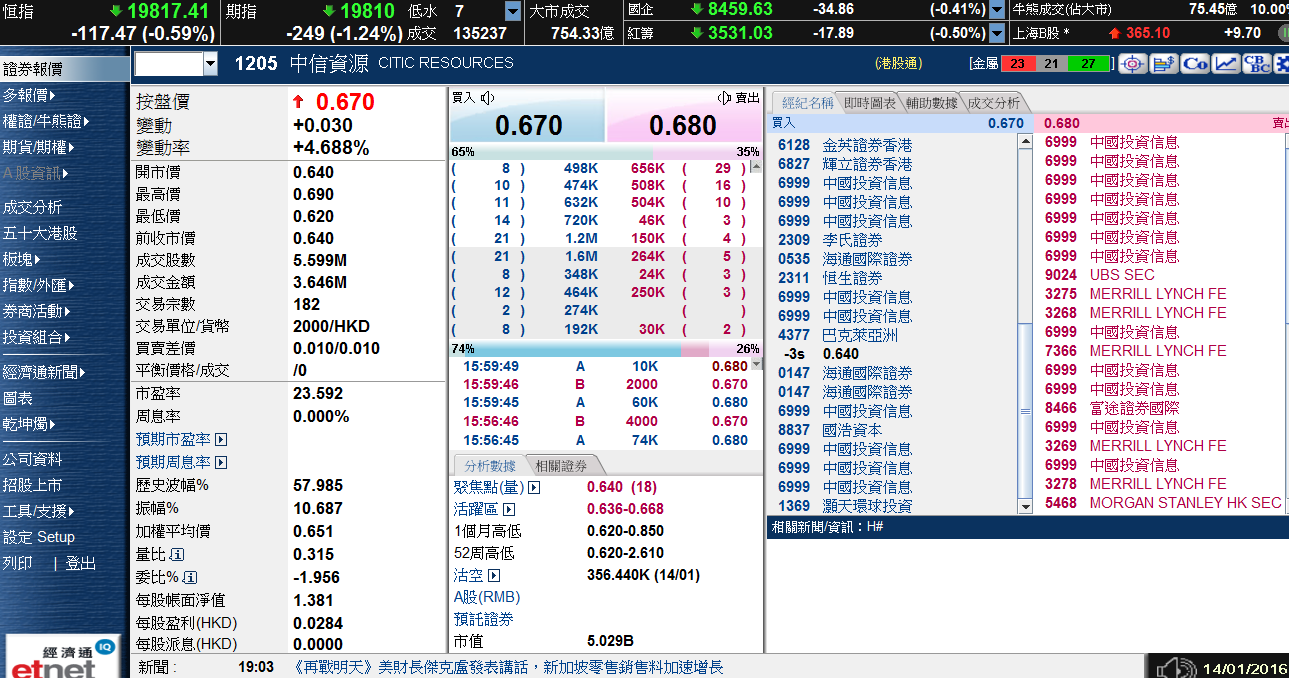Switch to the 相關證券 tab
The width and height of the screenshot is (1289, 678).
(x=562, y=465)
